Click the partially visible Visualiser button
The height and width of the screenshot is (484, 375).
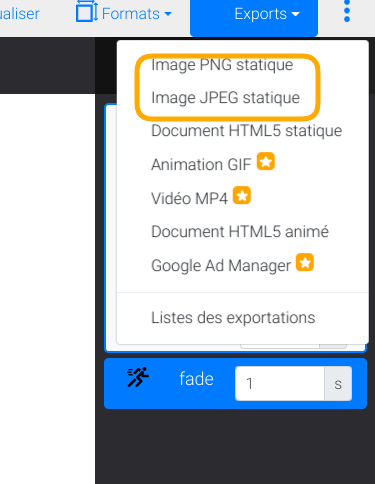coord(20,14)
